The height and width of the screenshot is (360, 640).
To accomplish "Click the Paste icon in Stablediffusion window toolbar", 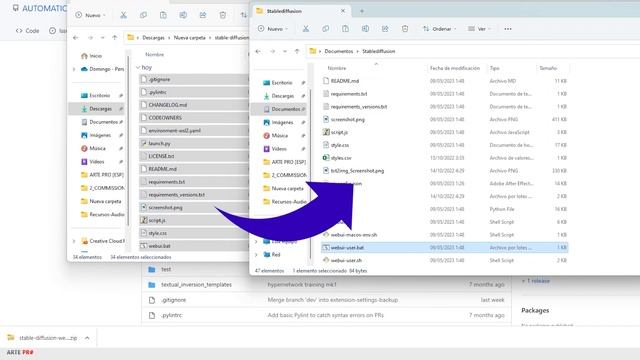I will [x=345, y=29].
